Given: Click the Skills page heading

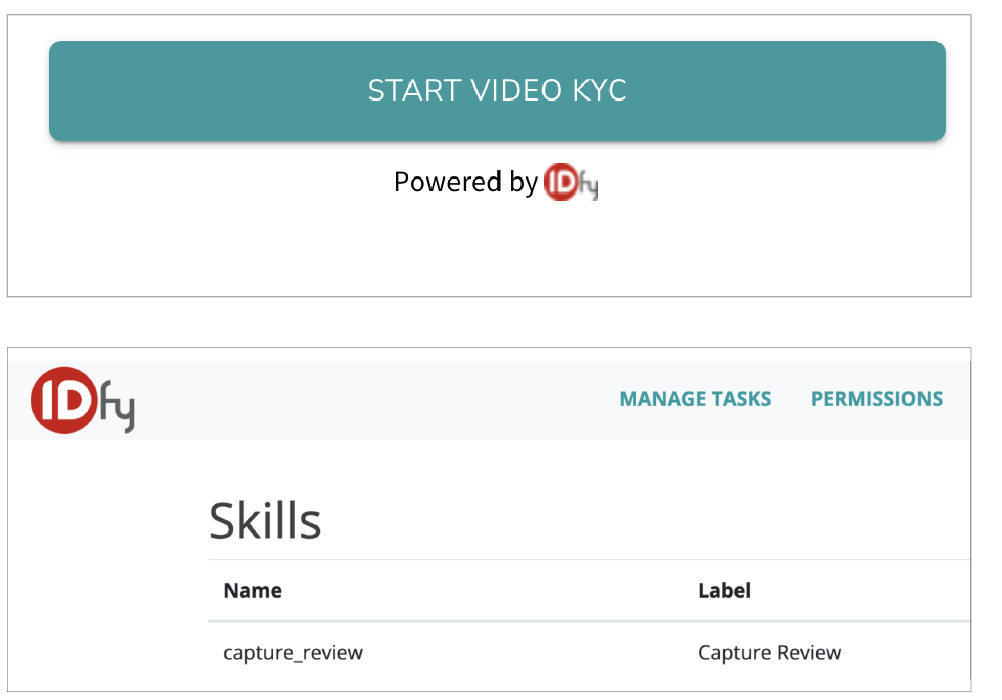Looking at the screenshot, I should pyautogui.click(x=265, y=521).
